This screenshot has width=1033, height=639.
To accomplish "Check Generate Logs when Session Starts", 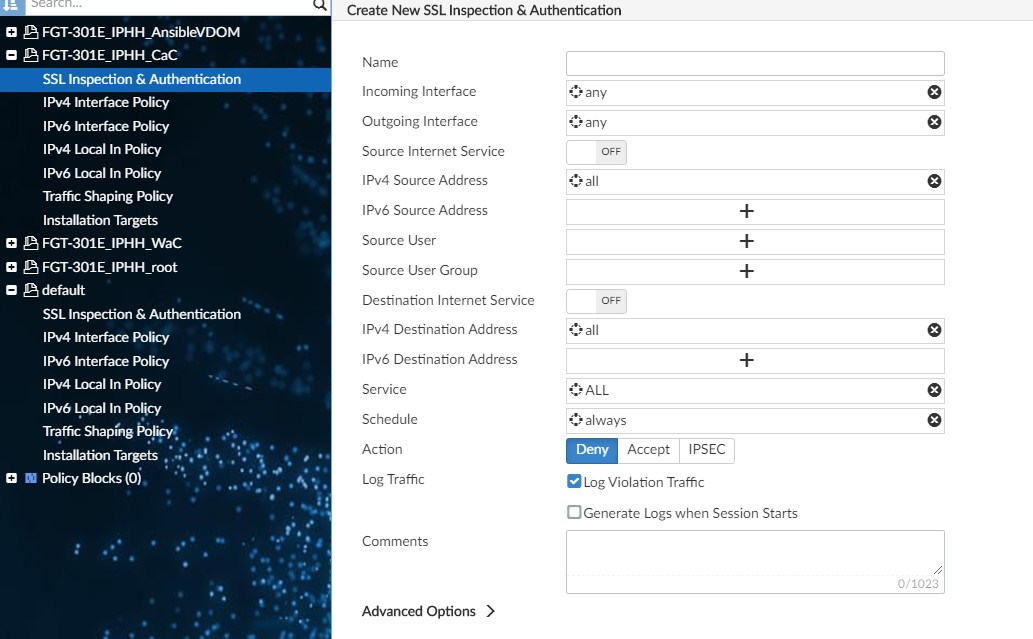I will click(574, 512).
